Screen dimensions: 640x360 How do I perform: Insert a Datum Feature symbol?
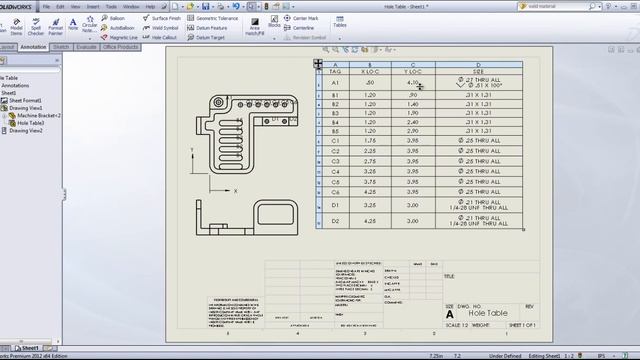click(x=207, y=28)
